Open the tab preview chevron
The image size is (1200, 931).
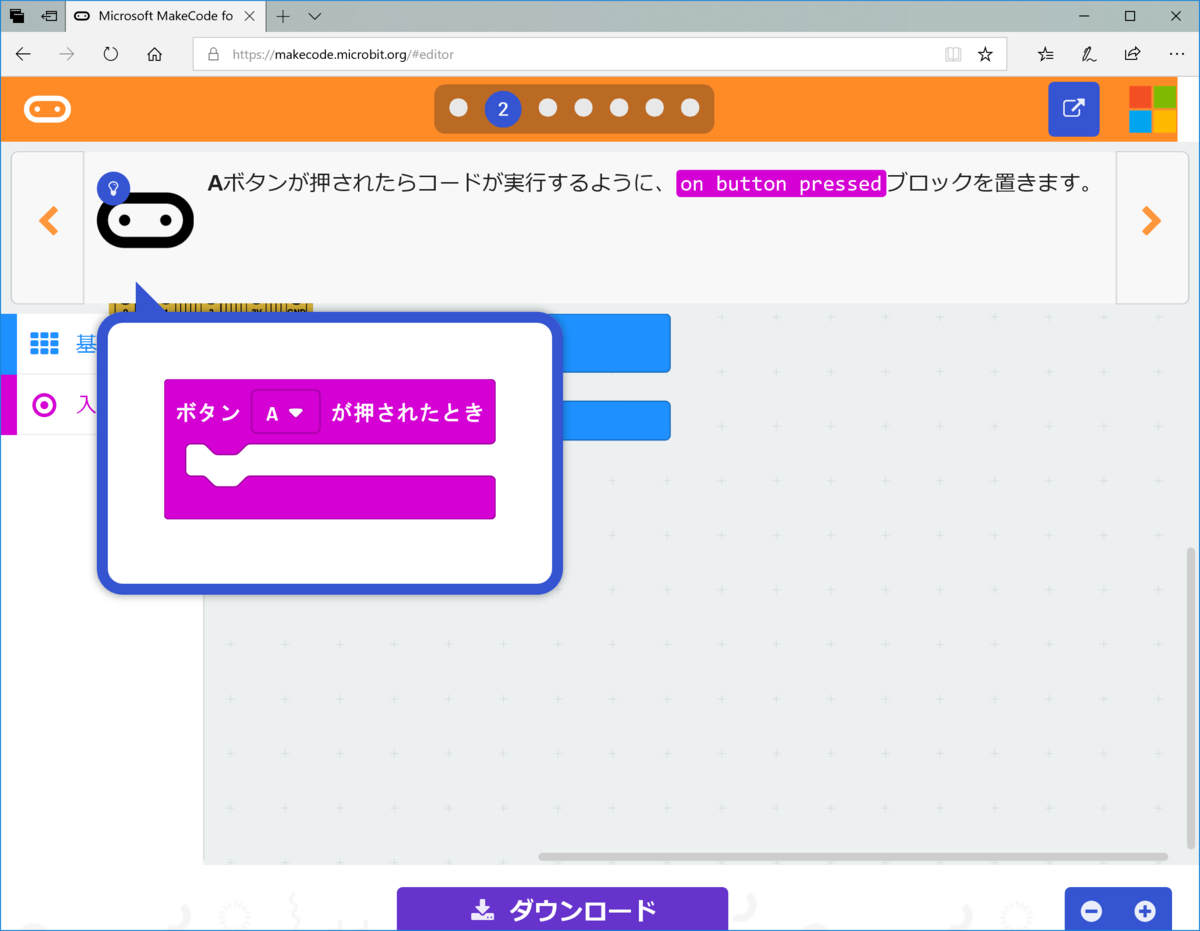click(315, 16)
